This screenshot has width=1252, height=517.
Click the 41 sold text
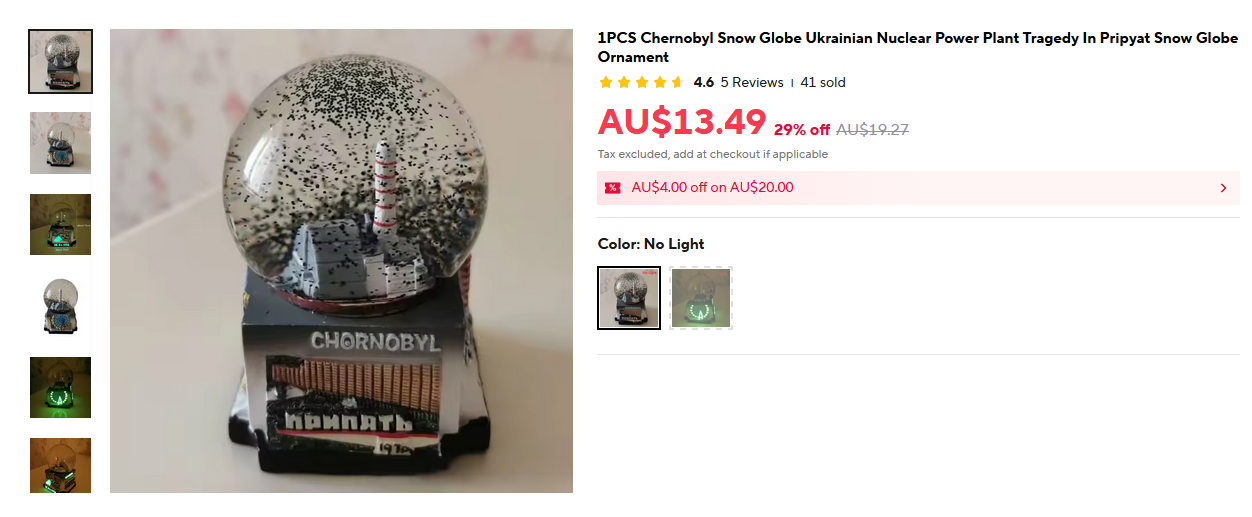pos(823,82)
